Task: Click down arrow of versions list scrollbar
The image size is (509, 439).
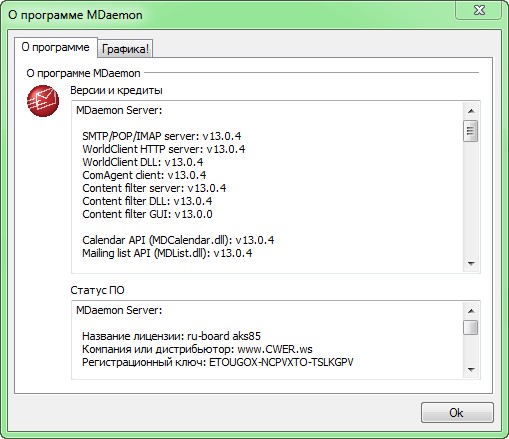Action: pyautogui.click(x=471, y=264)
